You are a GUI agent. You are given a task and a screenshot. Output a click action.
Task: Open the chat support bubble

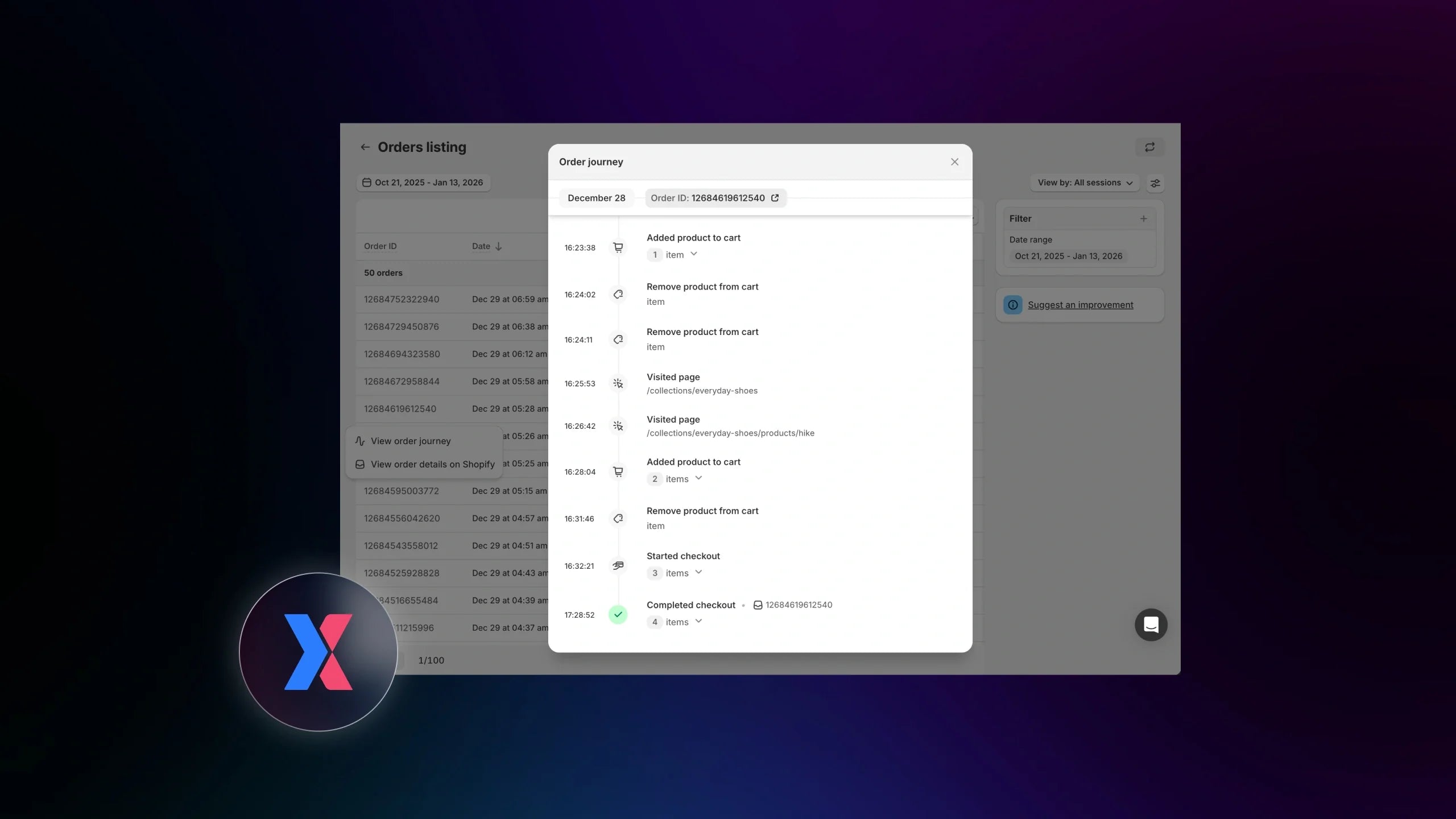point(1151,625)
